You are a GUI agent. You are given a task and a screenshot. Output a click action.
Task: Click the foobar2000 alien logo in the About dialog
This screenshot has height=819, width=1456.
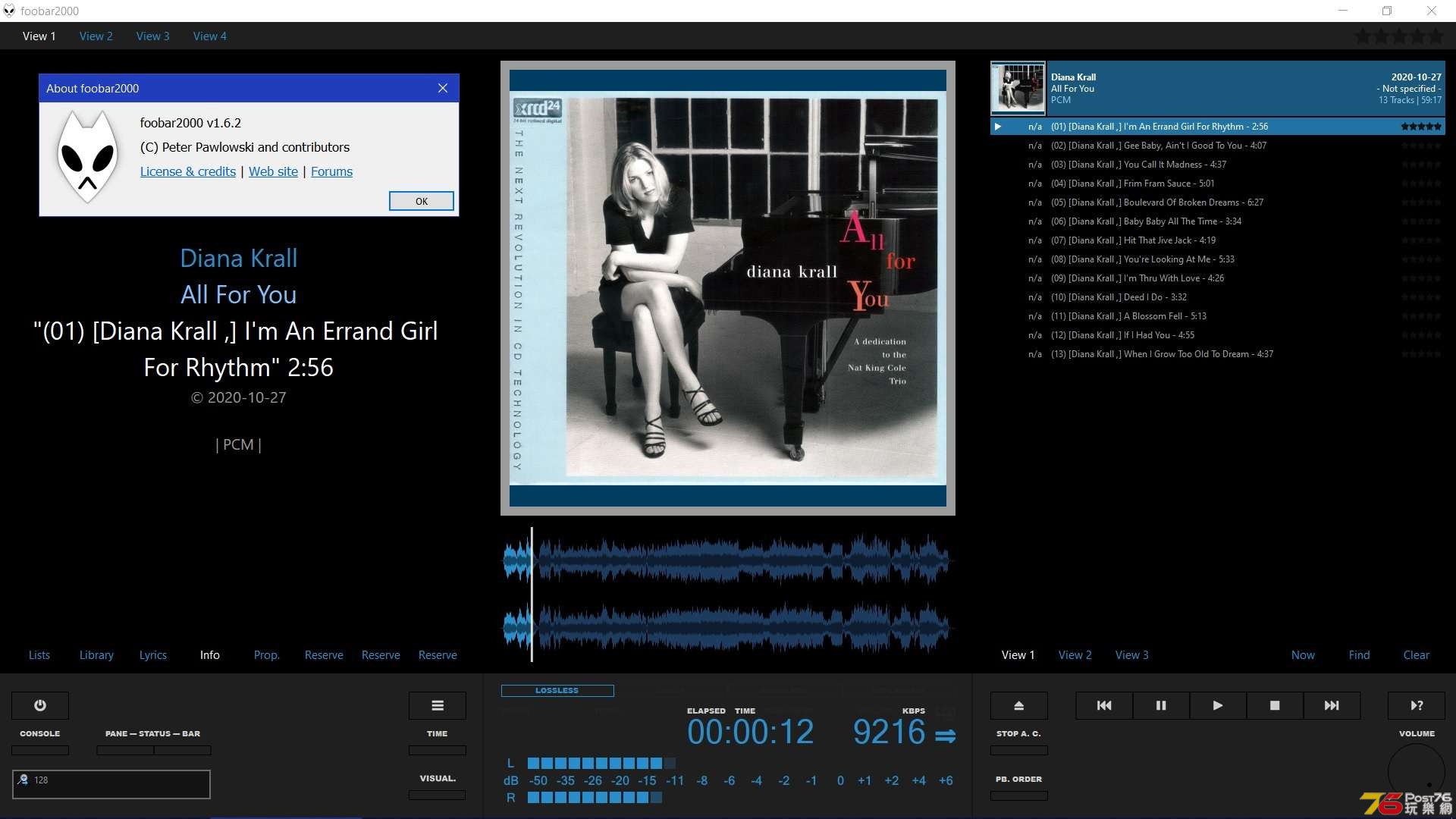[88, 156]
